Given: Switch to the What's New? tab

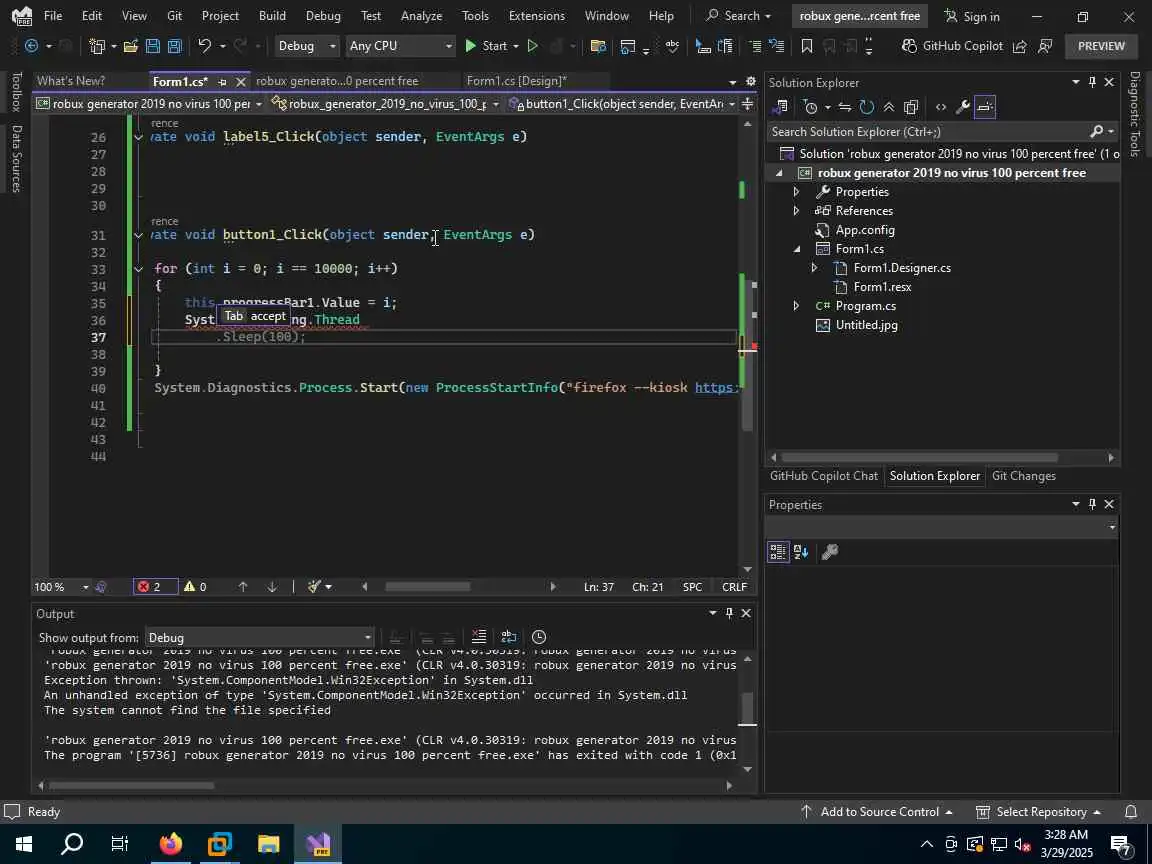Looking at the screenshot, I should pyautogui.click(x=71, y=82).
